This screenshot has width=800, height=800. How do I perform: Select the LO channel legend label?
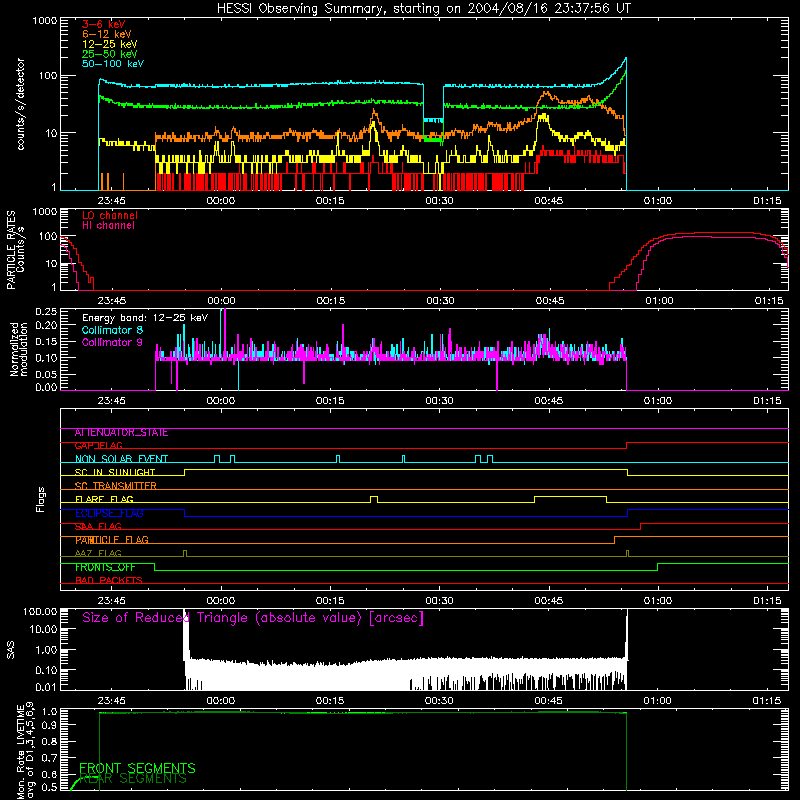pos(110,215)
